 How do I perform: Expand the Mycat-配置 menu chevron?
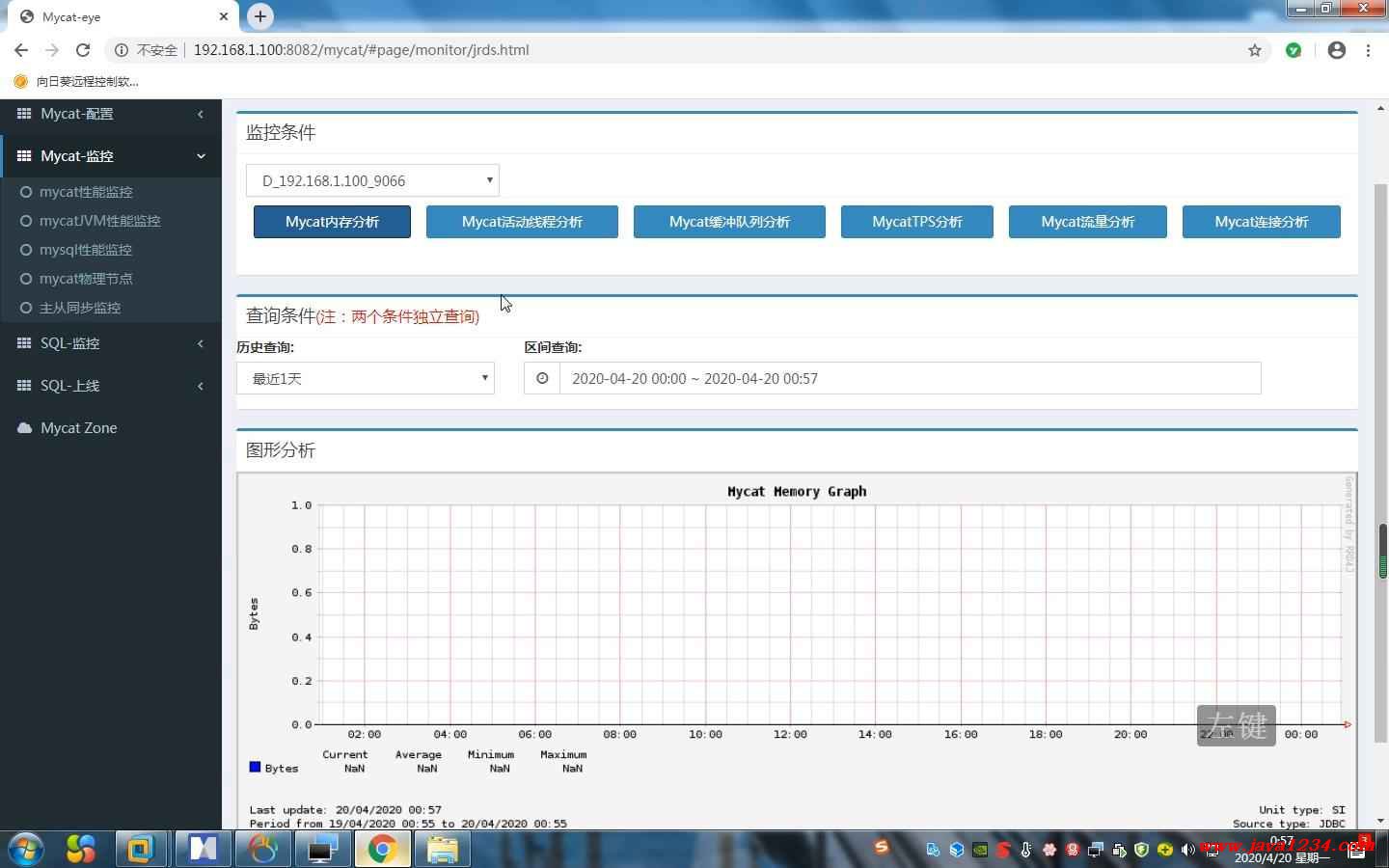[201, 114]
